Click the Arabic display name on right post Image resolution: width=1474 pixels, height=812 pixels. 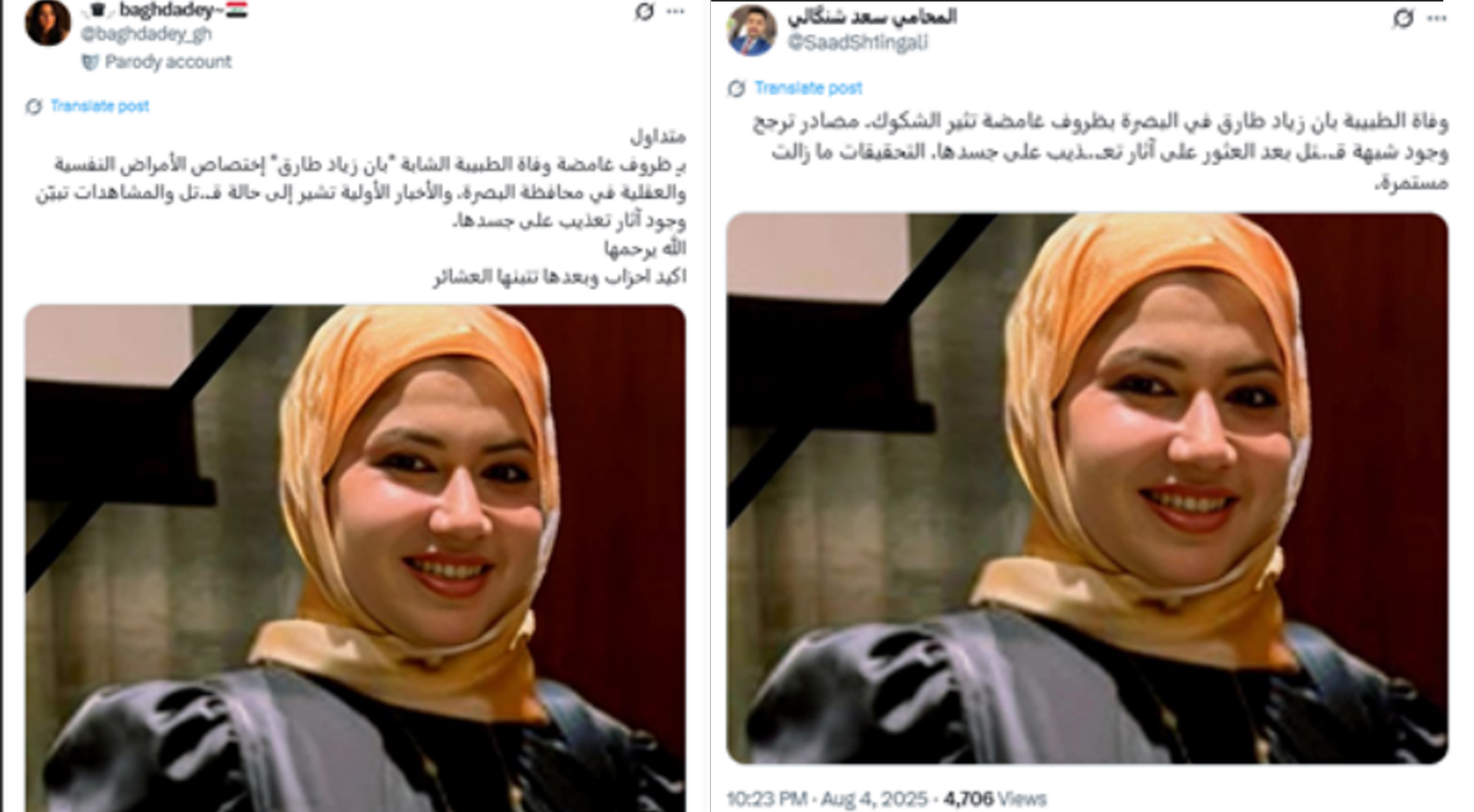pyautogui.click(x=872, y=17)
